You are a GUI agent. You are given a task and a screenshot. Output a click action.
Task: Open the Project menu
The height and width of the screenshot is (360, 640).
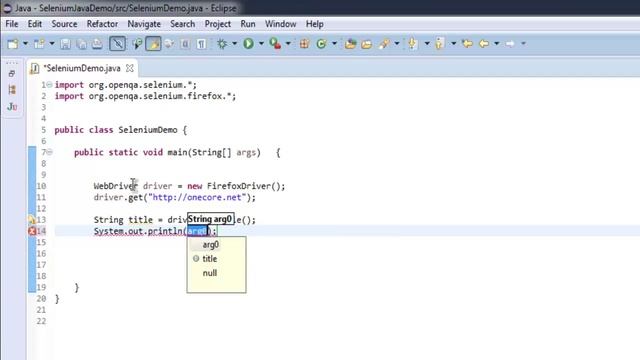pyautogui.click(x=218, y=24)
